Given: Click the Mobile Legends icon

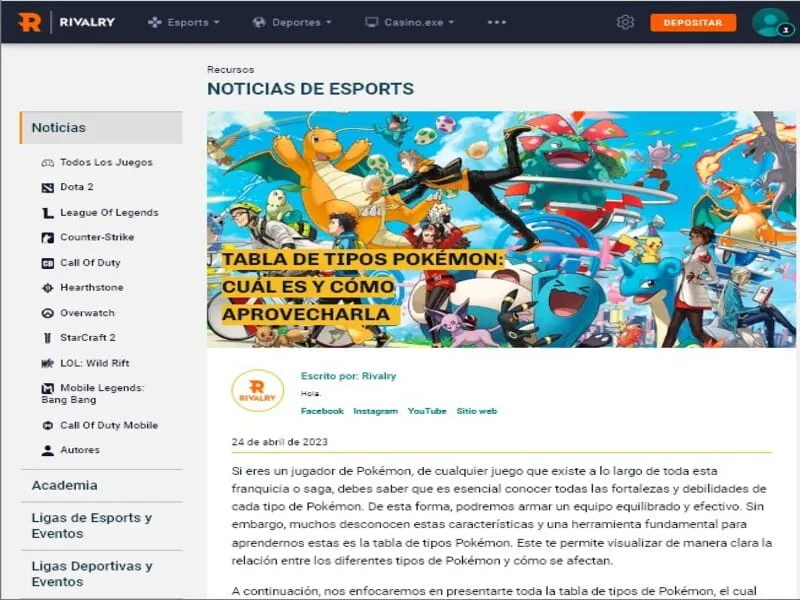Looking at the screenshot, I should tap(47, 388).
